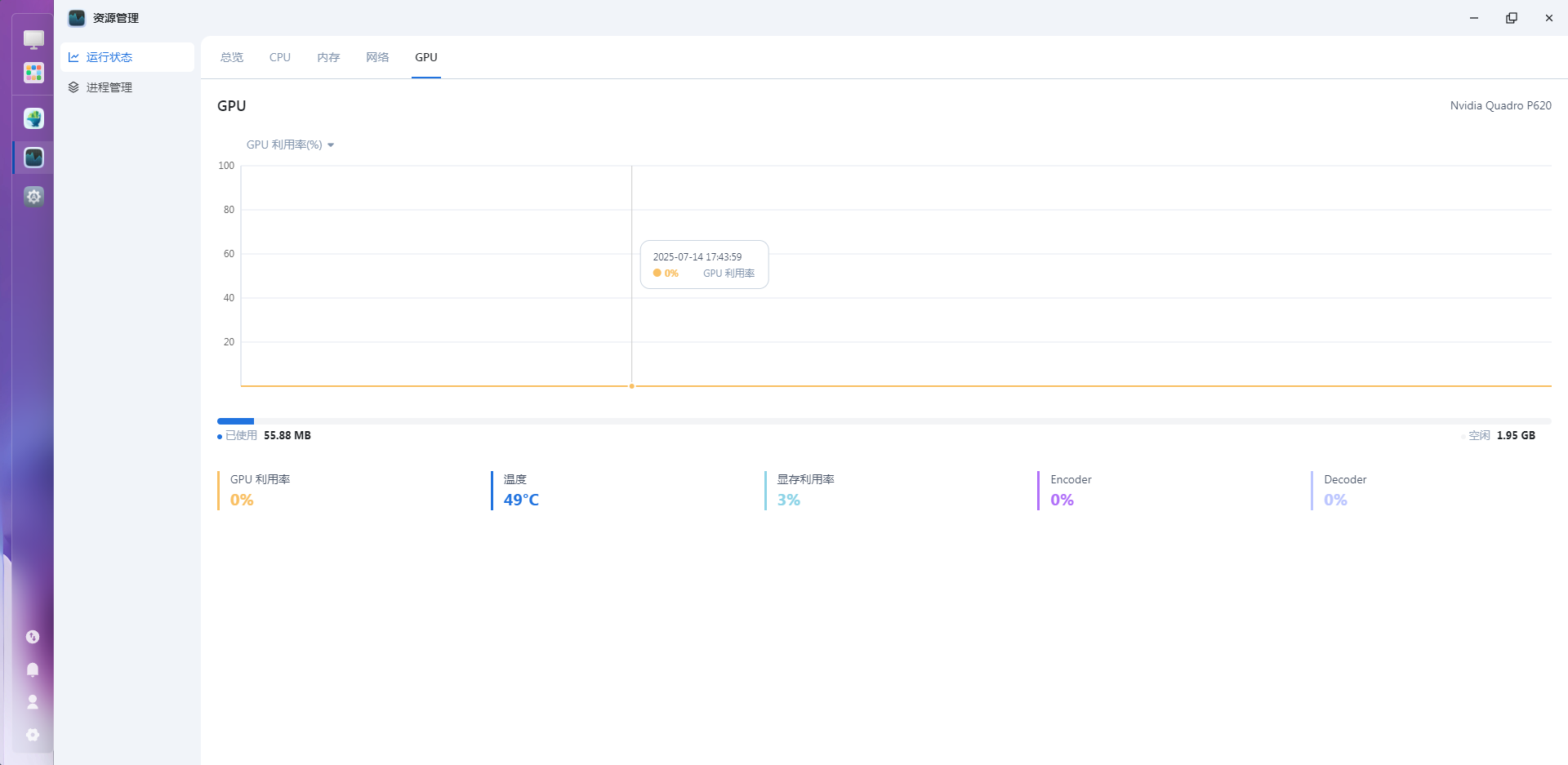Open the notifications bell icon
This screenshot has width=1568, height=765.
[33, 669]
